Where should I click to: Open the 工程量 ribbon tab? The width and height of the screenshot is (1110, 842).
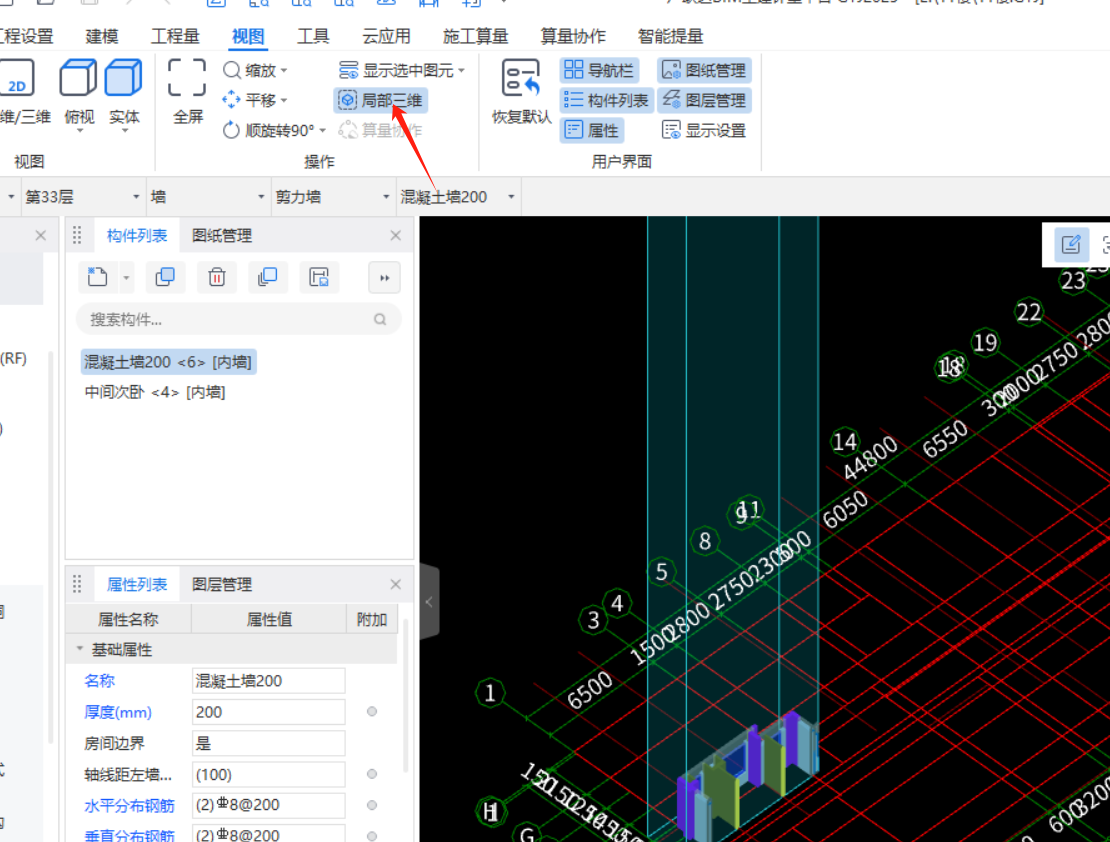[x=175, y=36]
